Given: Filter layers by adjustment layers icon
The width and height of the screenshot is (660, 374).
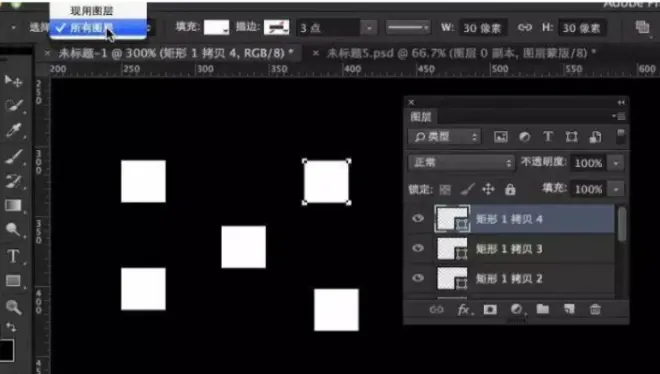Looking at the screenshot, I should point(524,137).
